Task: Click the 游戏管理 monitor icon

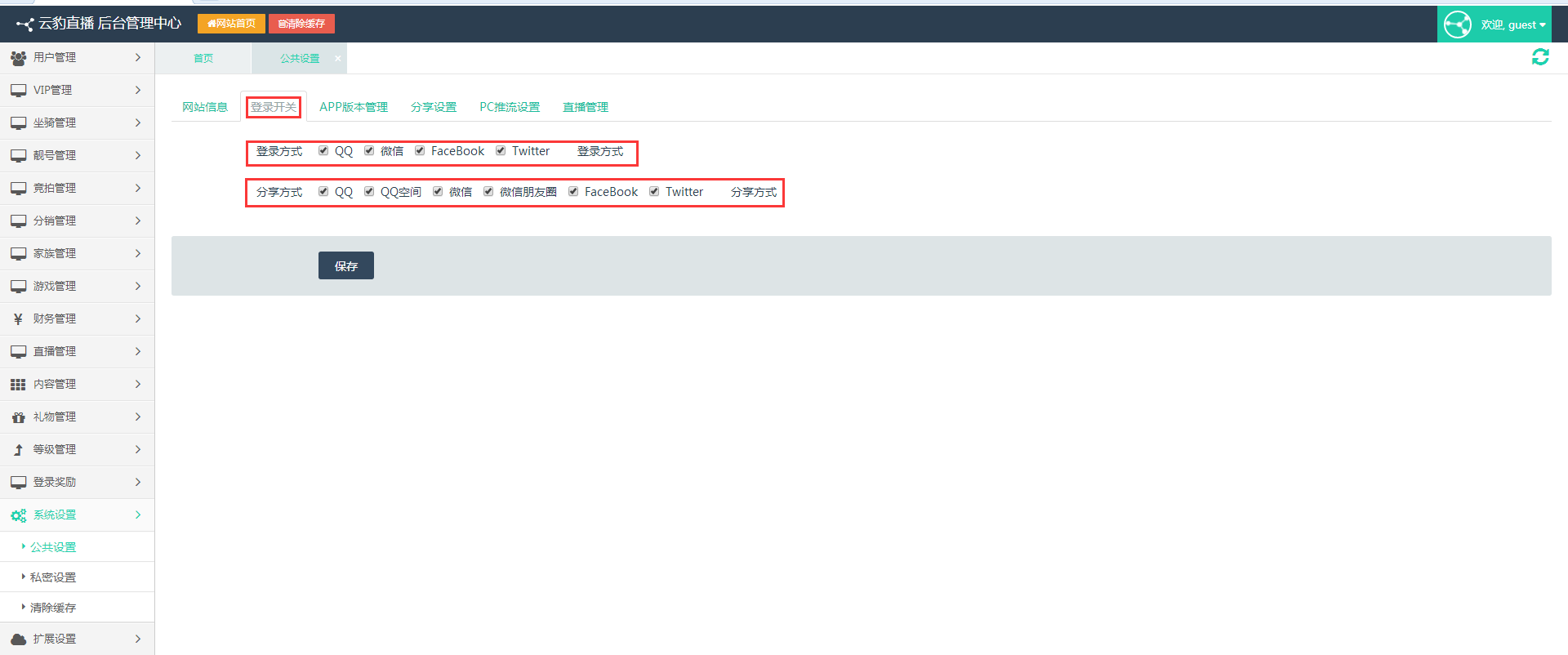Action: (18, 287)
